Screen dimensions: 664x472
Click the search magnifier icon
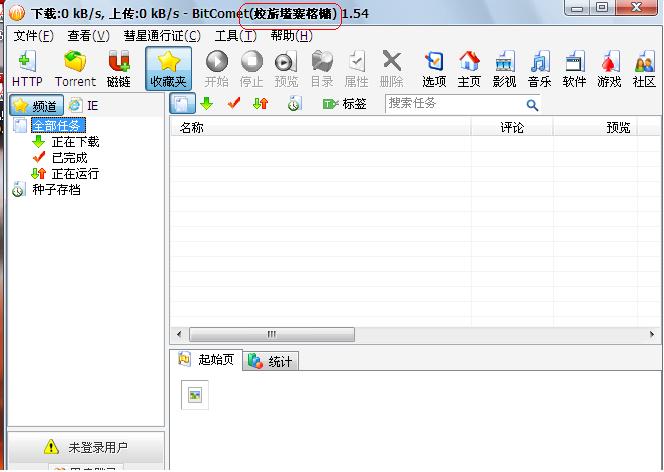pos(532,105)
